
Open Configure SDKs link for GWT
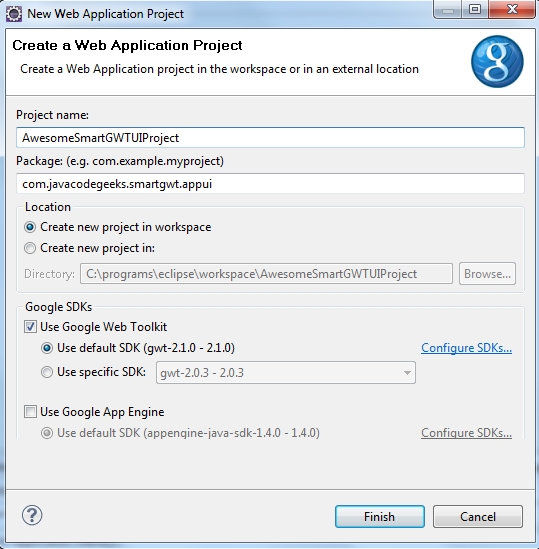click(466, 348)
